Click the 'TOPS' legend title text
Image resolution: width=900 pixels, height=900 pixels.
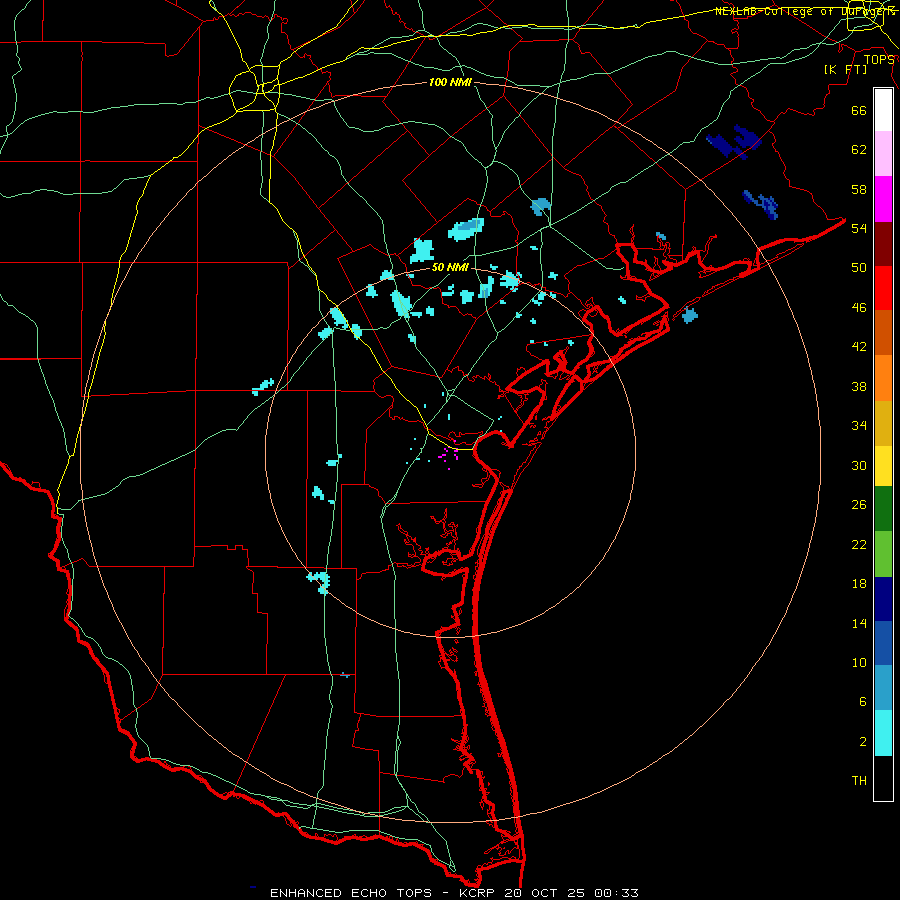point(879,60)
